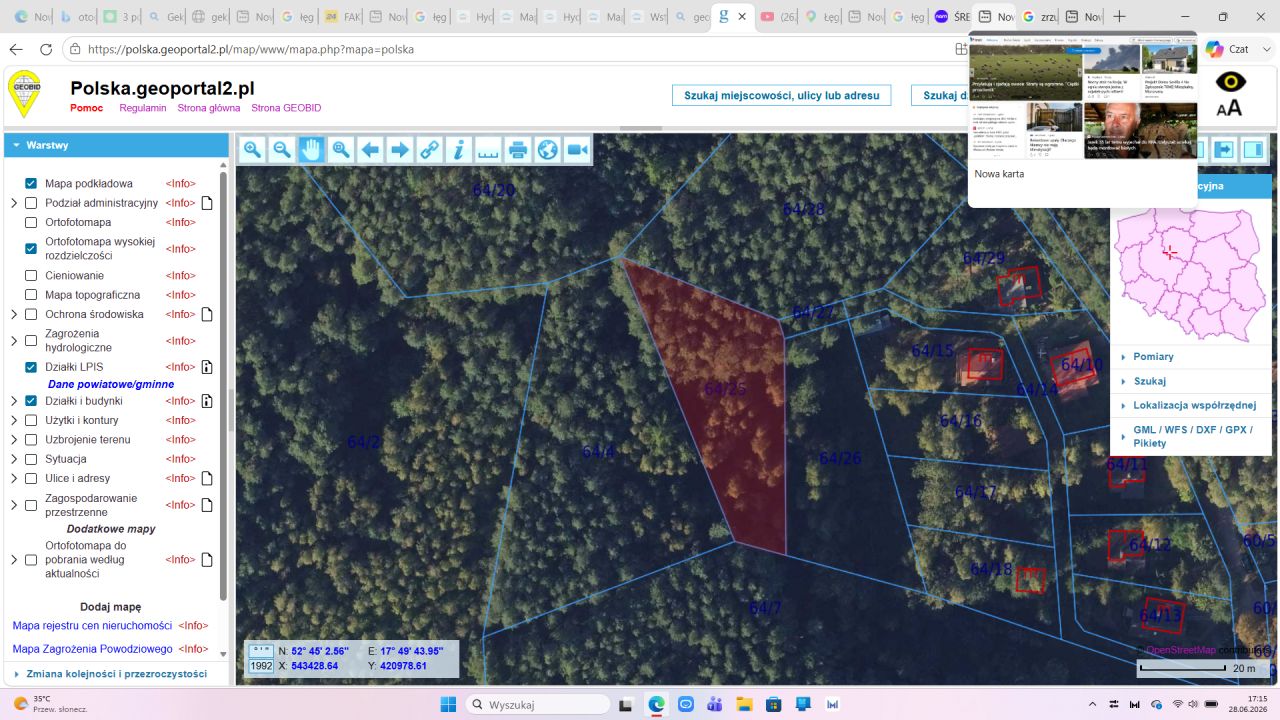Viewport: 1280px width, 720px height.
Task: Click the globe full extent icon
Action: pyautogui.click(x=547, y=150)
